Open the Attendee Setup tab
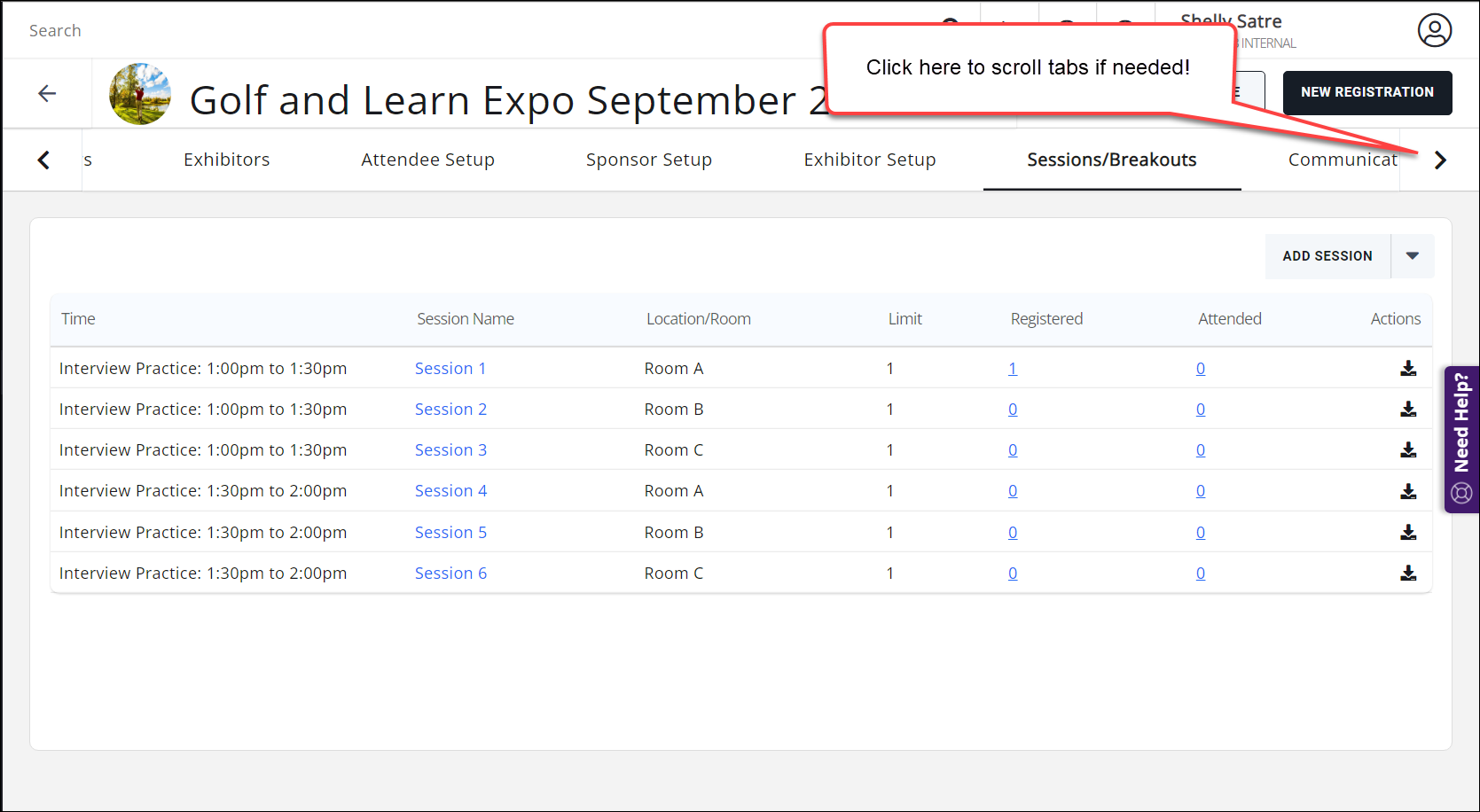 tap(427, 160)
